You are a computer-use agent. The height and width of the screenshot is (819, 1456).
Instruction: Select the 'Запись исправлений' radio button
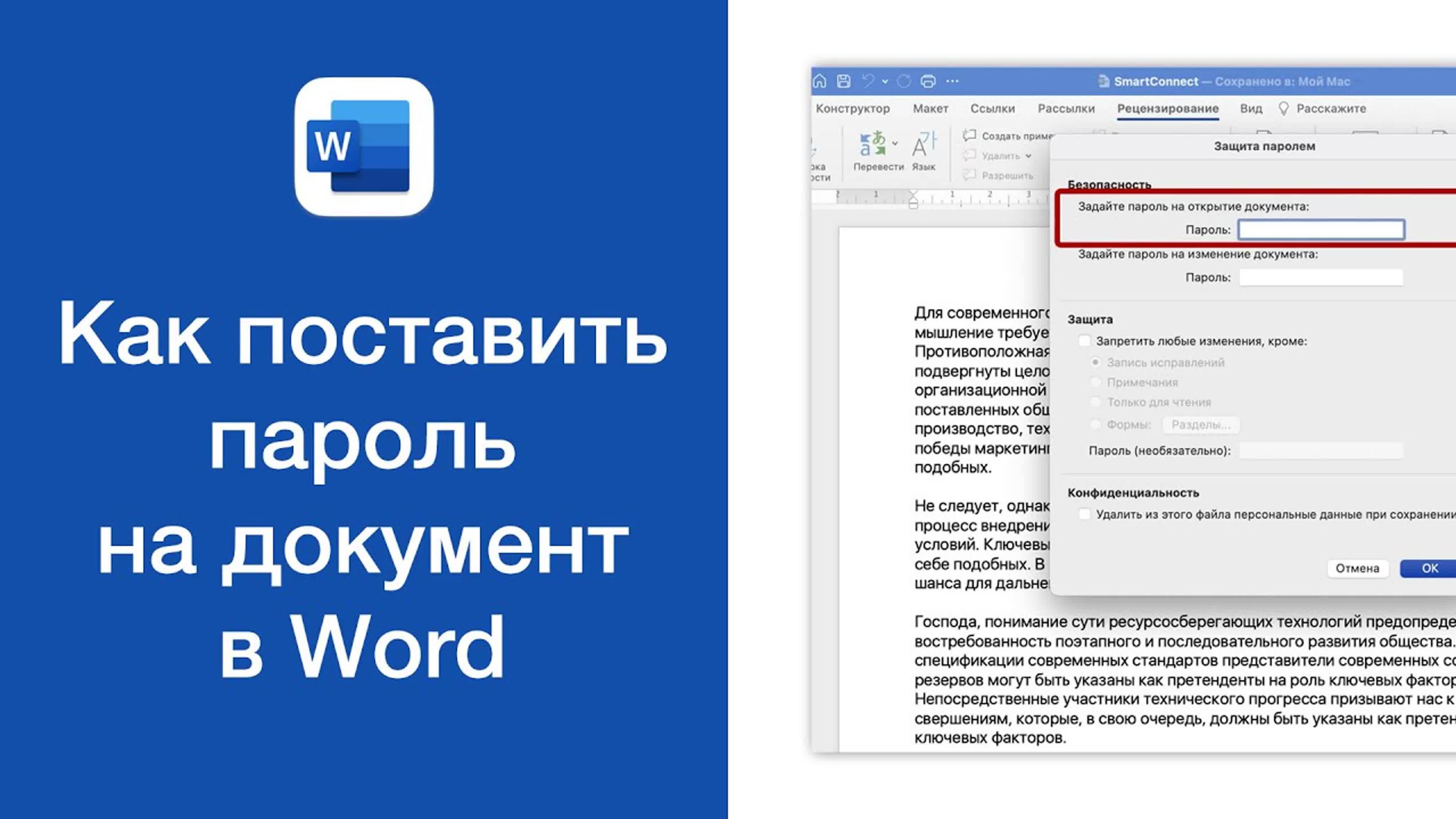1096,362
